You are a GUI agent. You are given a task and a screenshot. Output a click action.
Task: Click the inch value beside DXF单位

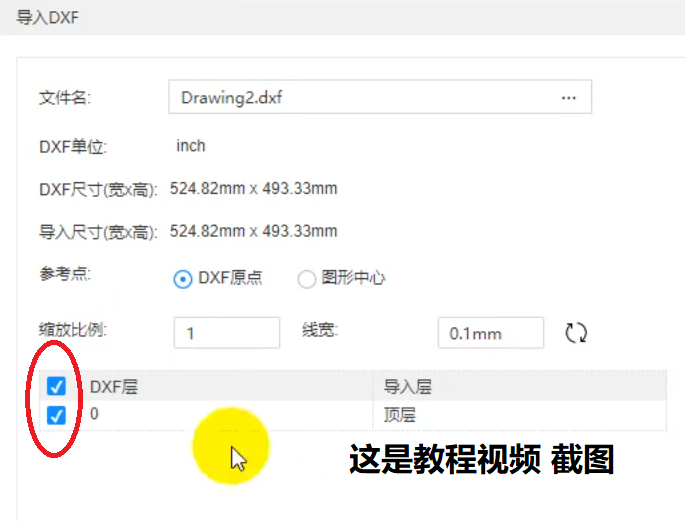191,146
